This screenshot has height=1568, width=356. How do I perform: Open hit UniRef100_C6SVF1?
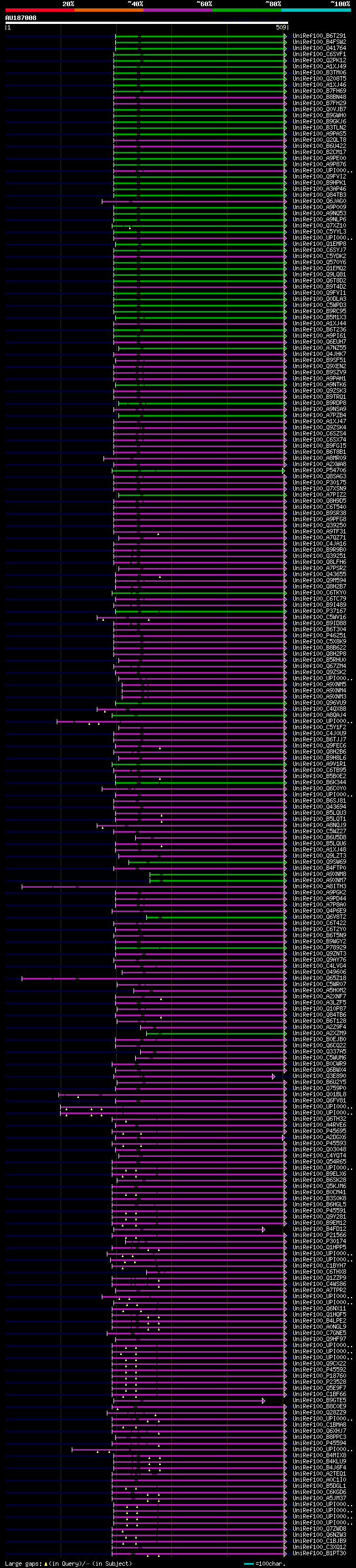pos(319,54)
